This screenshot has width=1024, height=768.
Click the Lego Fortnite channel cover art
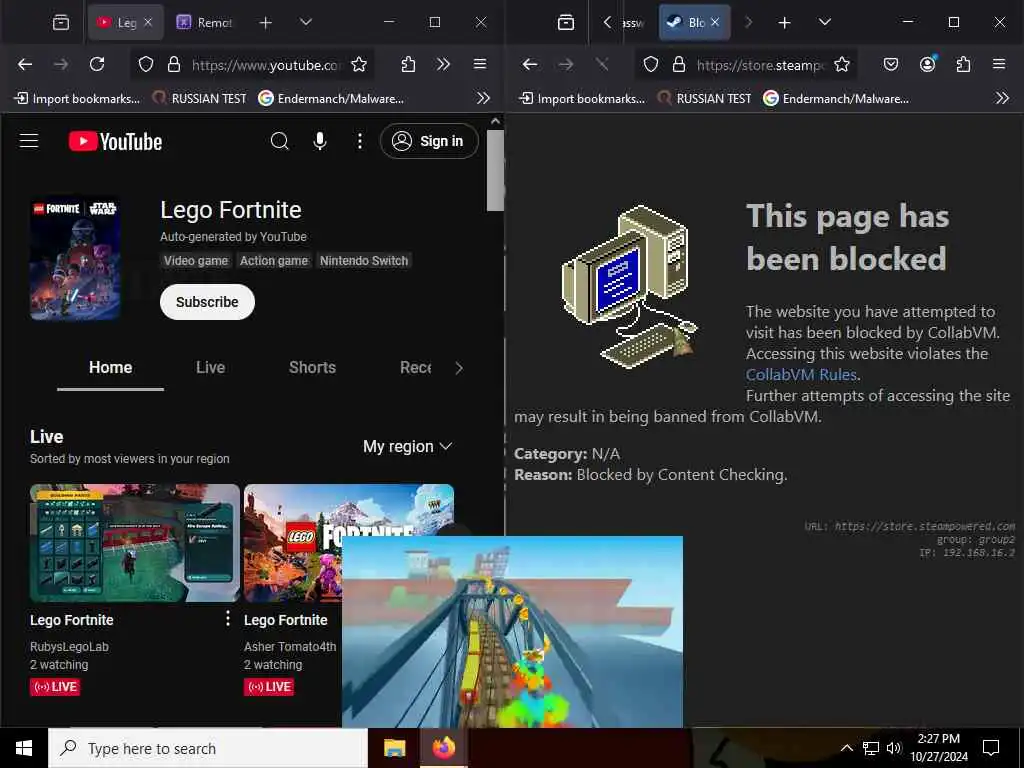pyautogui.click(x=75, y=259)
